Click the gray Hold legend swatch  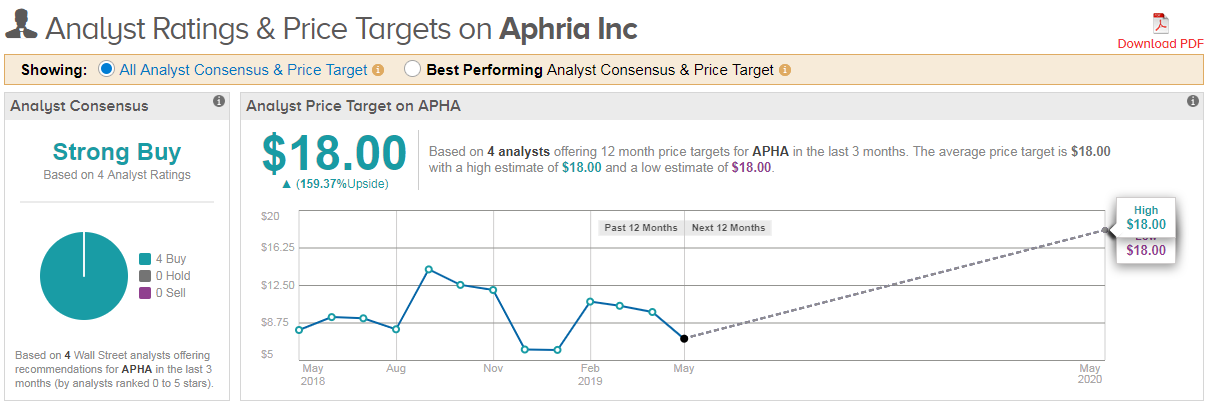(144, 276)
